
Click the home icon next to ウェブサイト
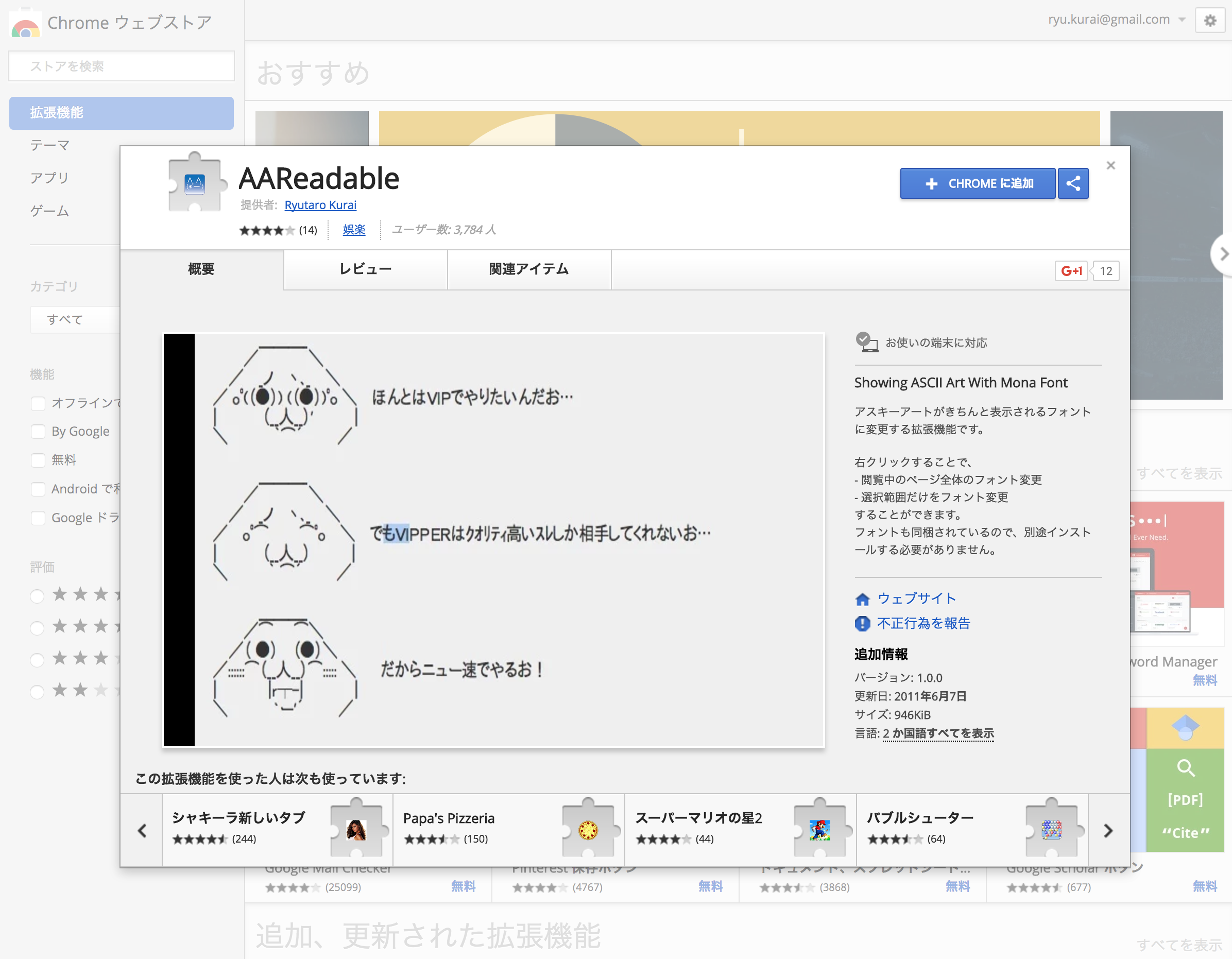(862, 598)
